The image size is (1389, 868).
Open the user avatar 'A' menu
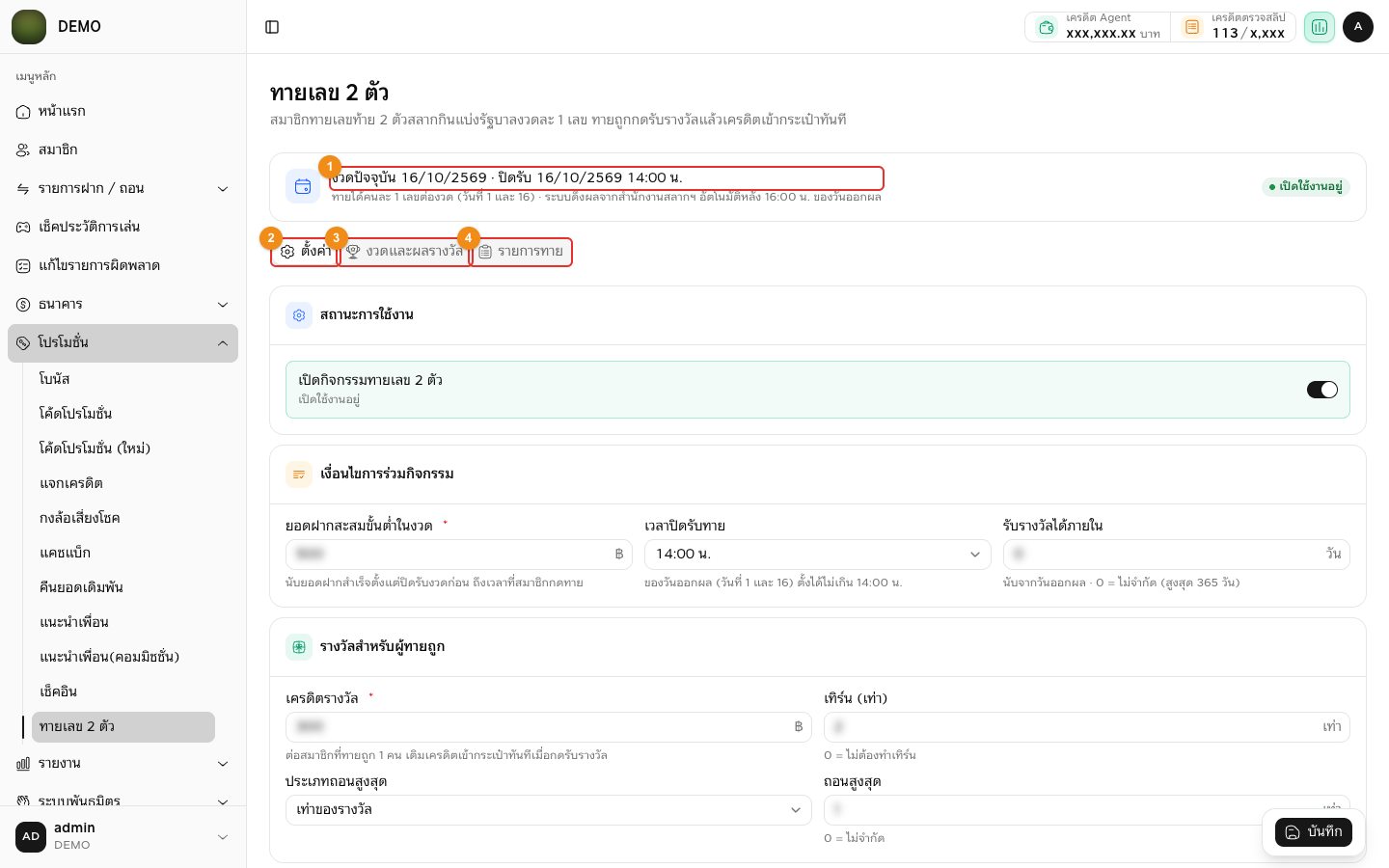pyautogui.click(x=1358, y=27)
